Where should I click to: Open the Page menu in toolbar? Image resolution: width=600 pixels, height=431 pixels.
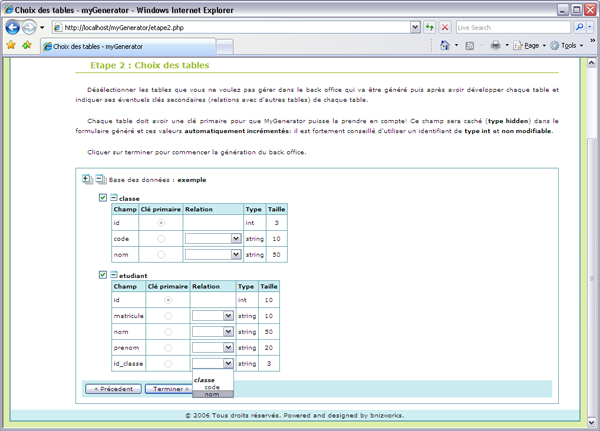[x=533, y=46]
